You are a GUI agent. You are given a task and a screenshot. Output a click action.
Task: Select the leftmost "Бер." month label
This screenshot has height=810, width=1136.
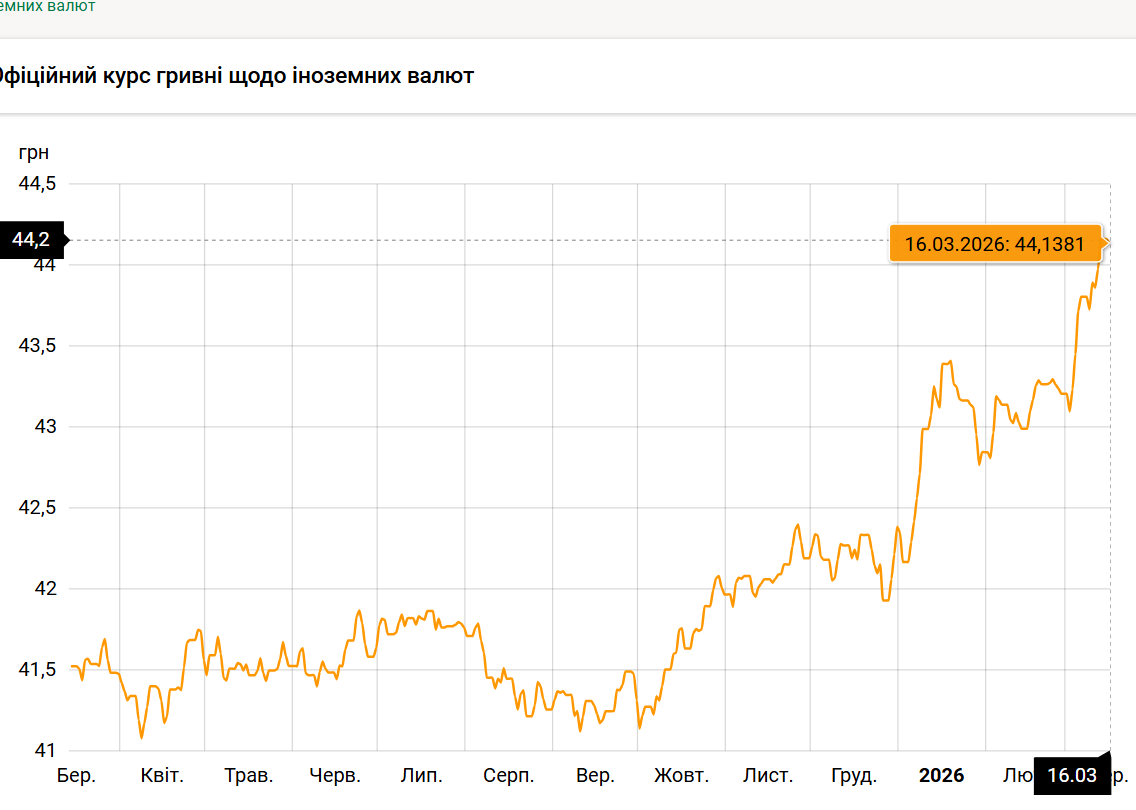click(x=76, y=776)
